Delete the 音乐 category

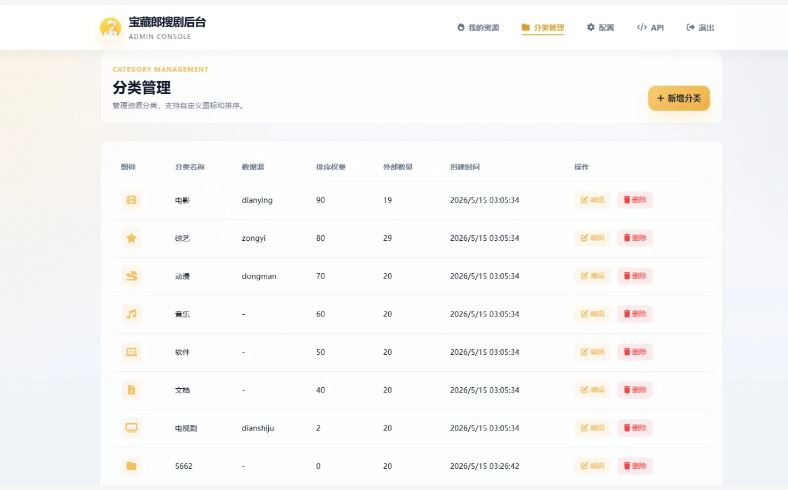point(635,314)
